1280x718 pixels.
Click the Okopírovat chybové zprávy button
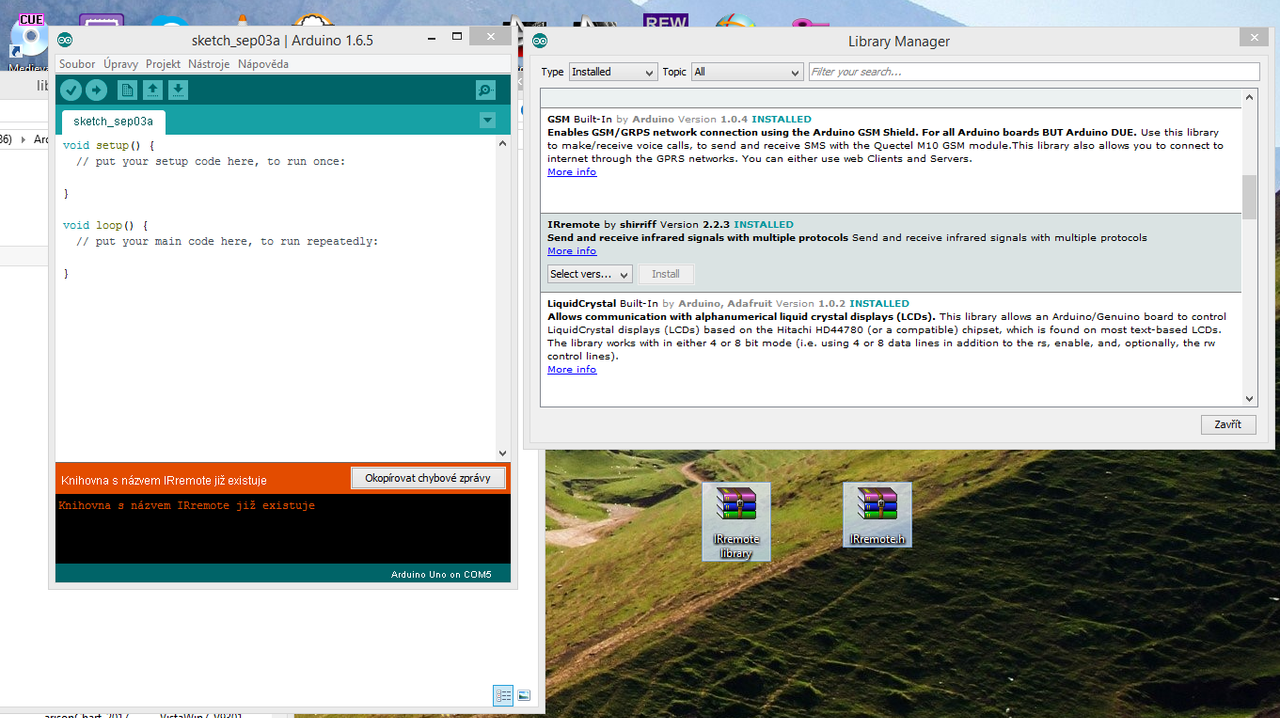tap(428, 478)
